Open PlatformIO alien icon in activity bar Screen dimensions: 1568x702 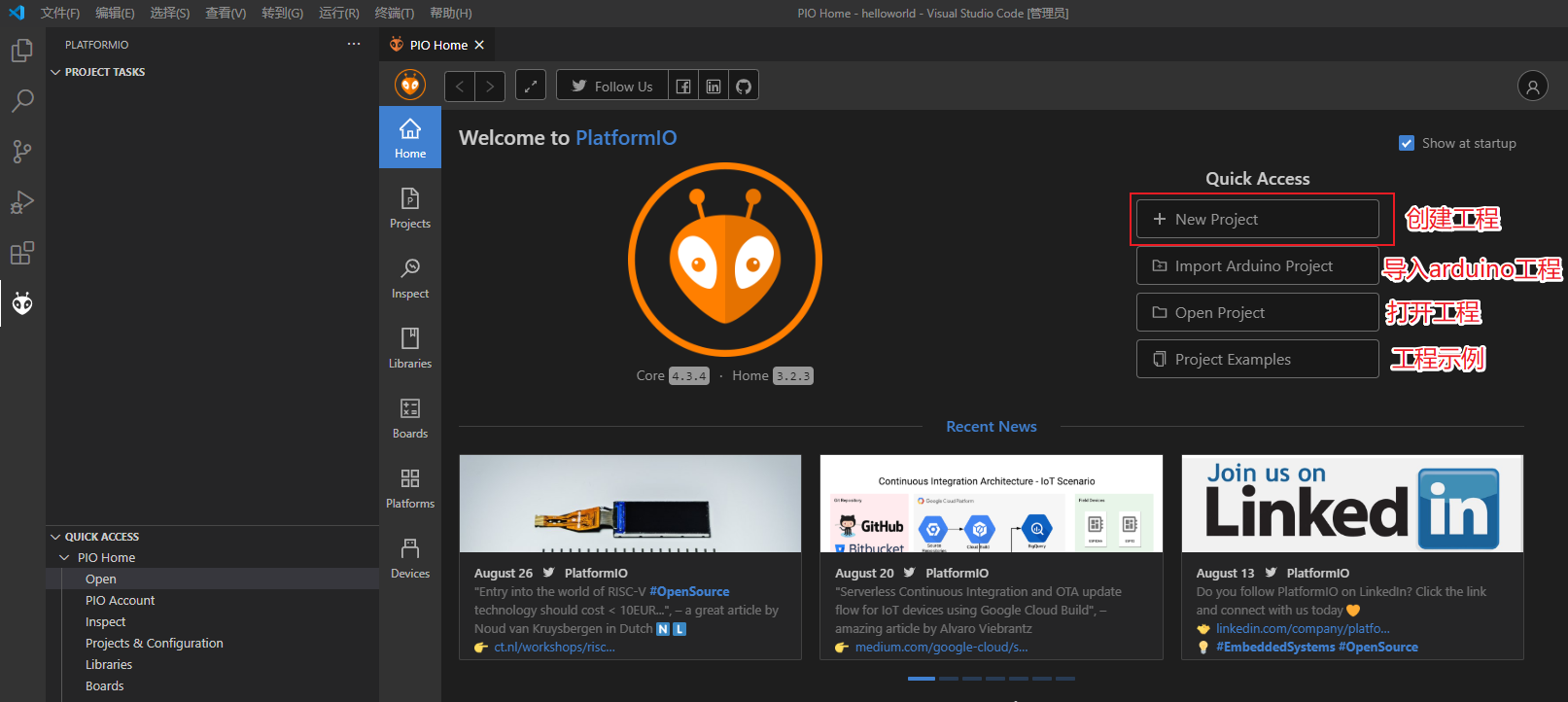point(22,304)
